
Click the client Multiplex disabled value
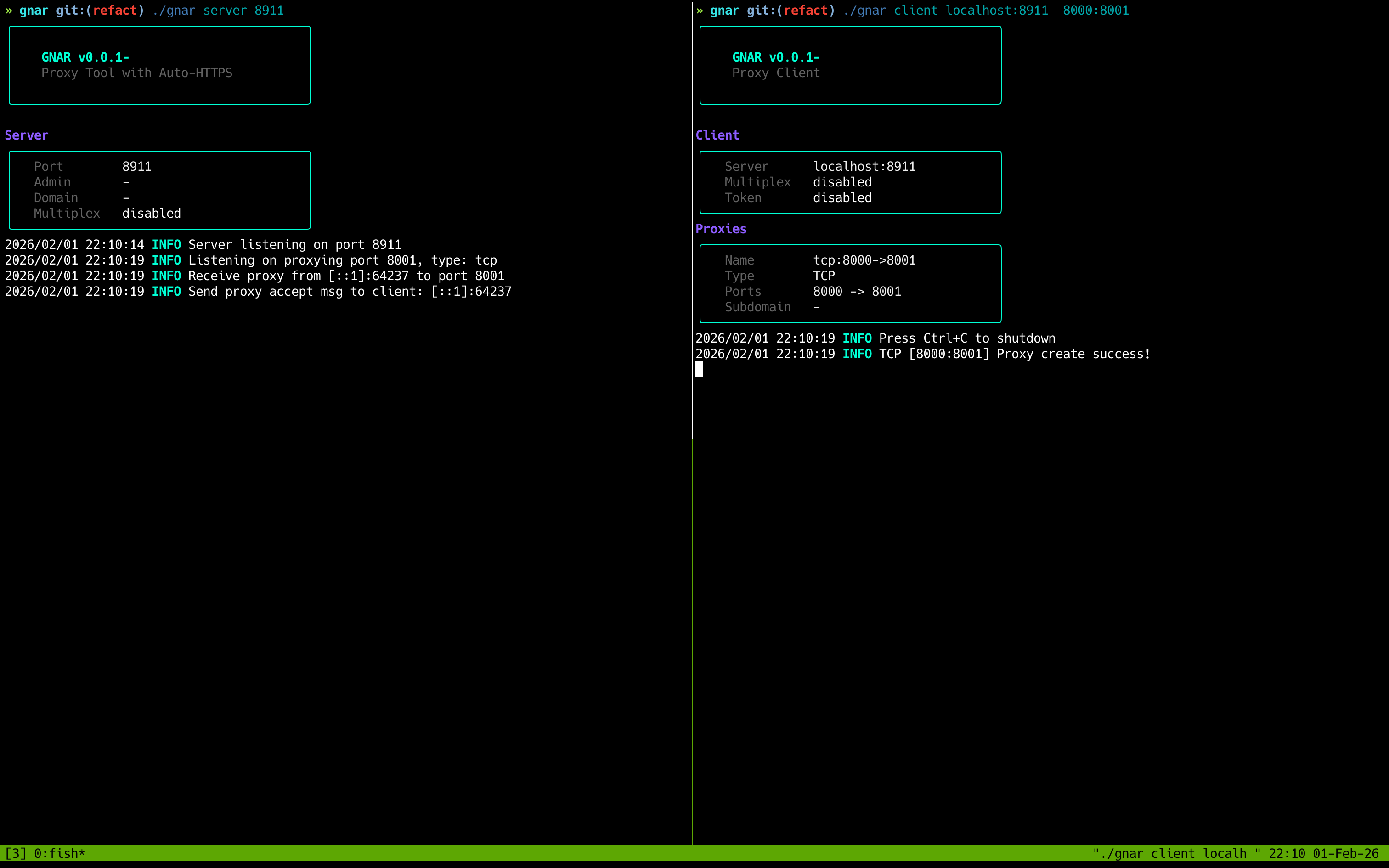pos(842,182)
